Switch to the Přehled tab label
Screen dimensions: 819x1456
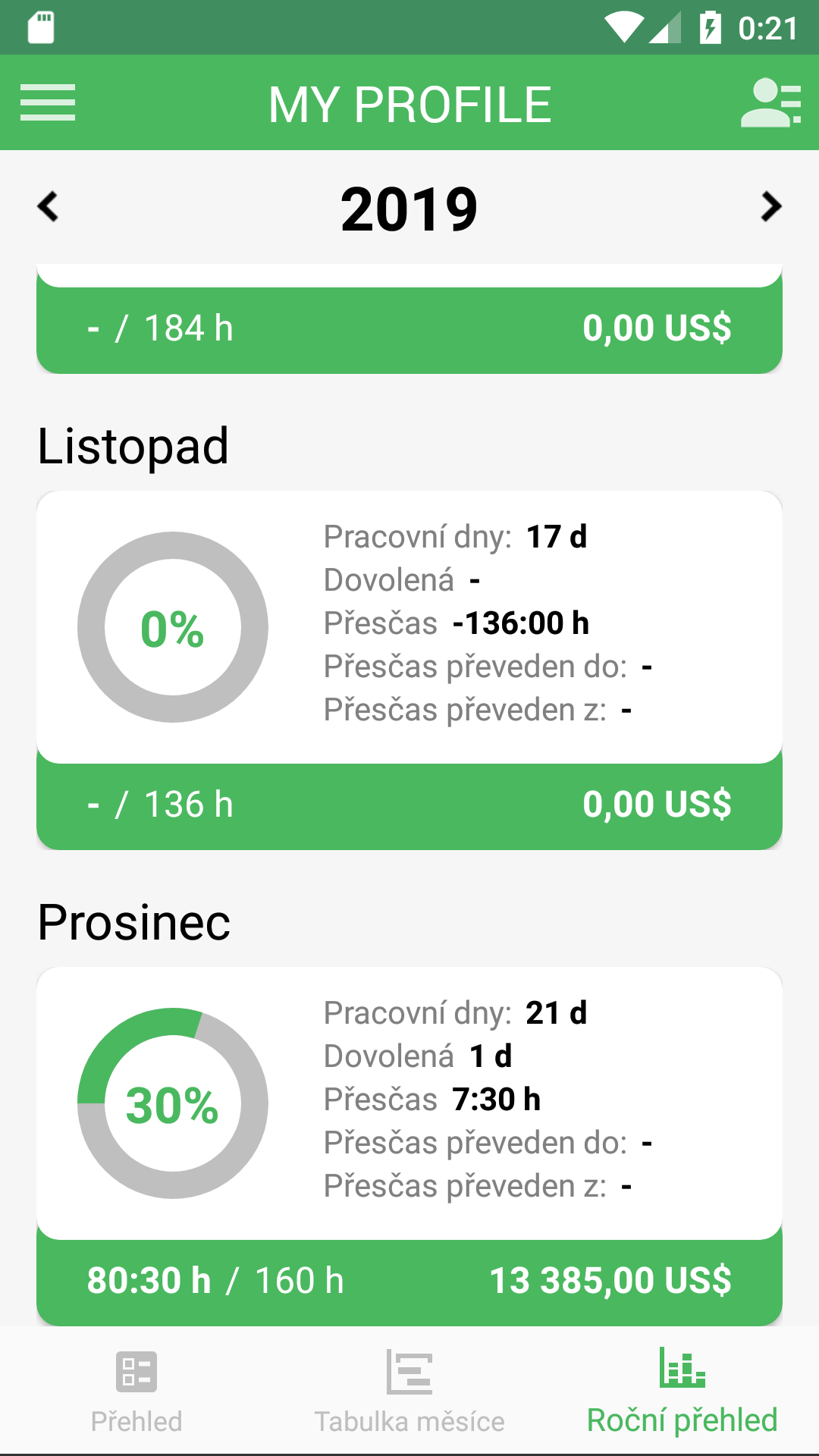pos(136,1421)
